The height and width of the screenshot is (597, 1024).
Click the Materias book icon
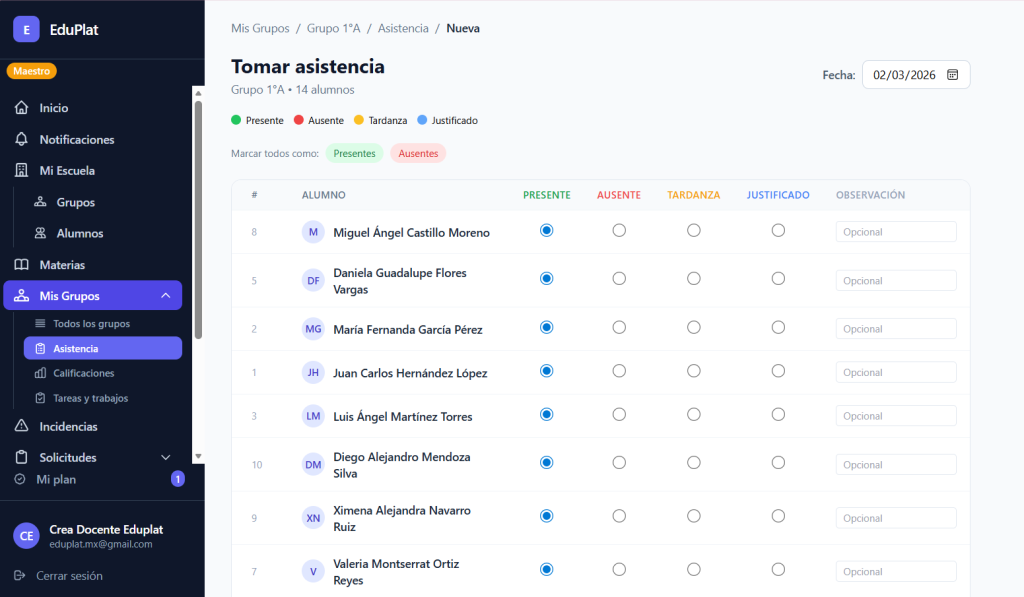point(21,265)
